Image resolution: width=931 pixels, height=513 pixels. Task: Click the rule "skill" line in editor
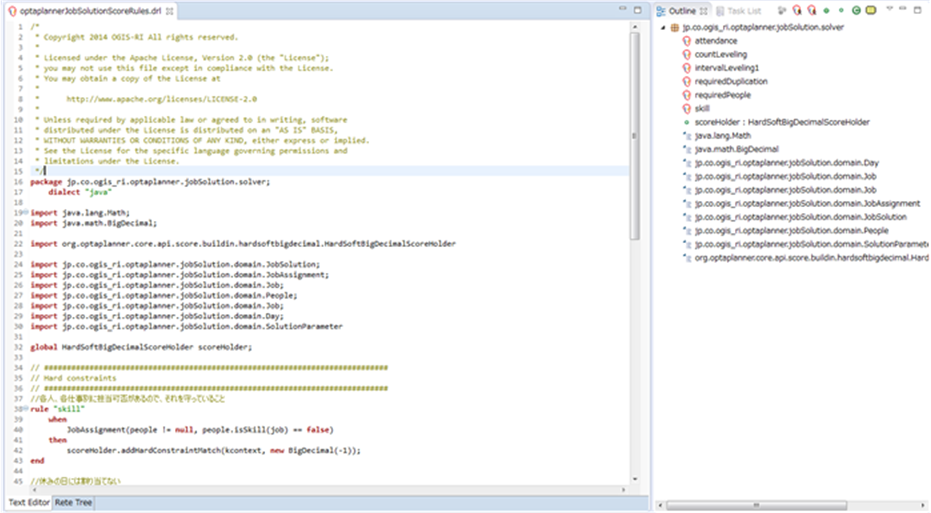[x=58, y=409]
